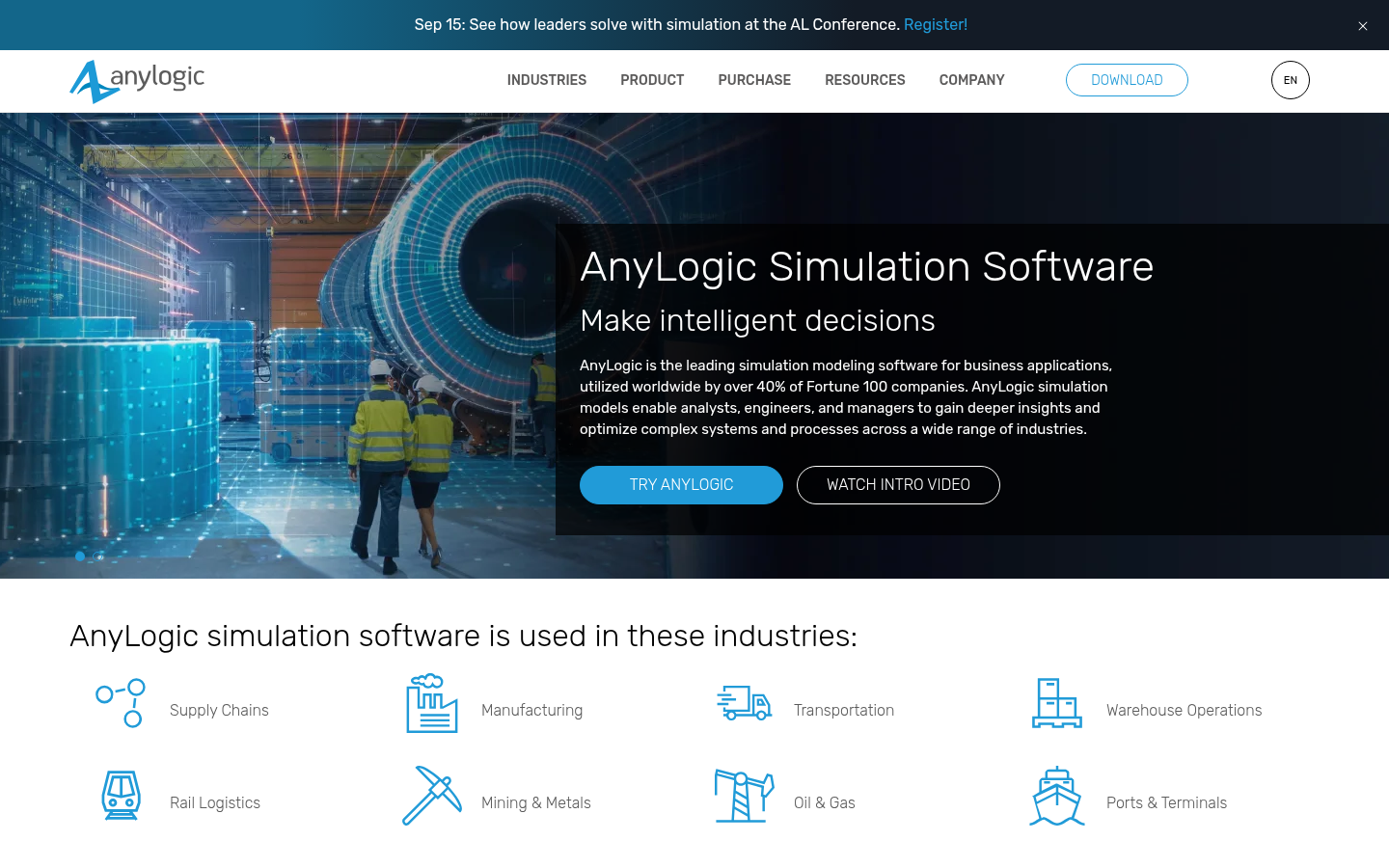1389x868 pixels.
Task: Open the Rail Logistics text link
Action: 215,802
